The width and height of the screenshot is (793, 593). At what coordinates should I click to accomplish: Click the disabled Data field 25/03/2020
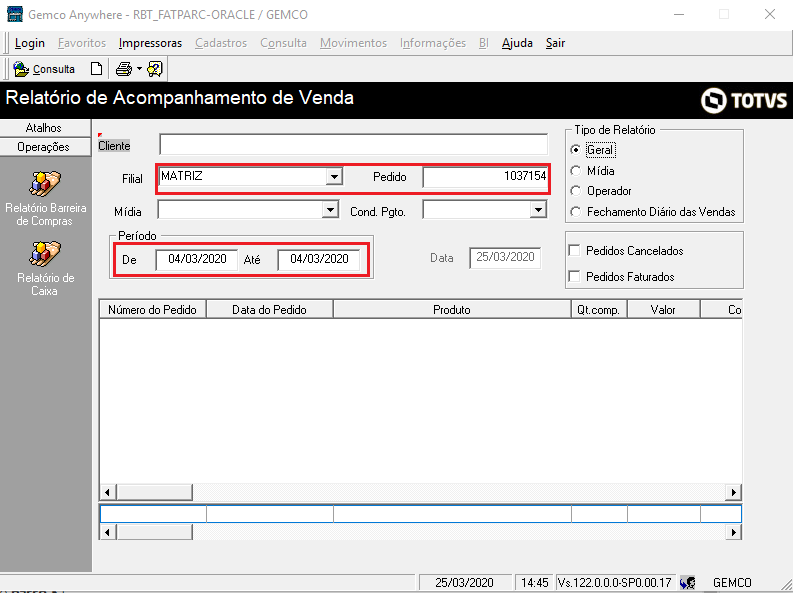point(505,257)
